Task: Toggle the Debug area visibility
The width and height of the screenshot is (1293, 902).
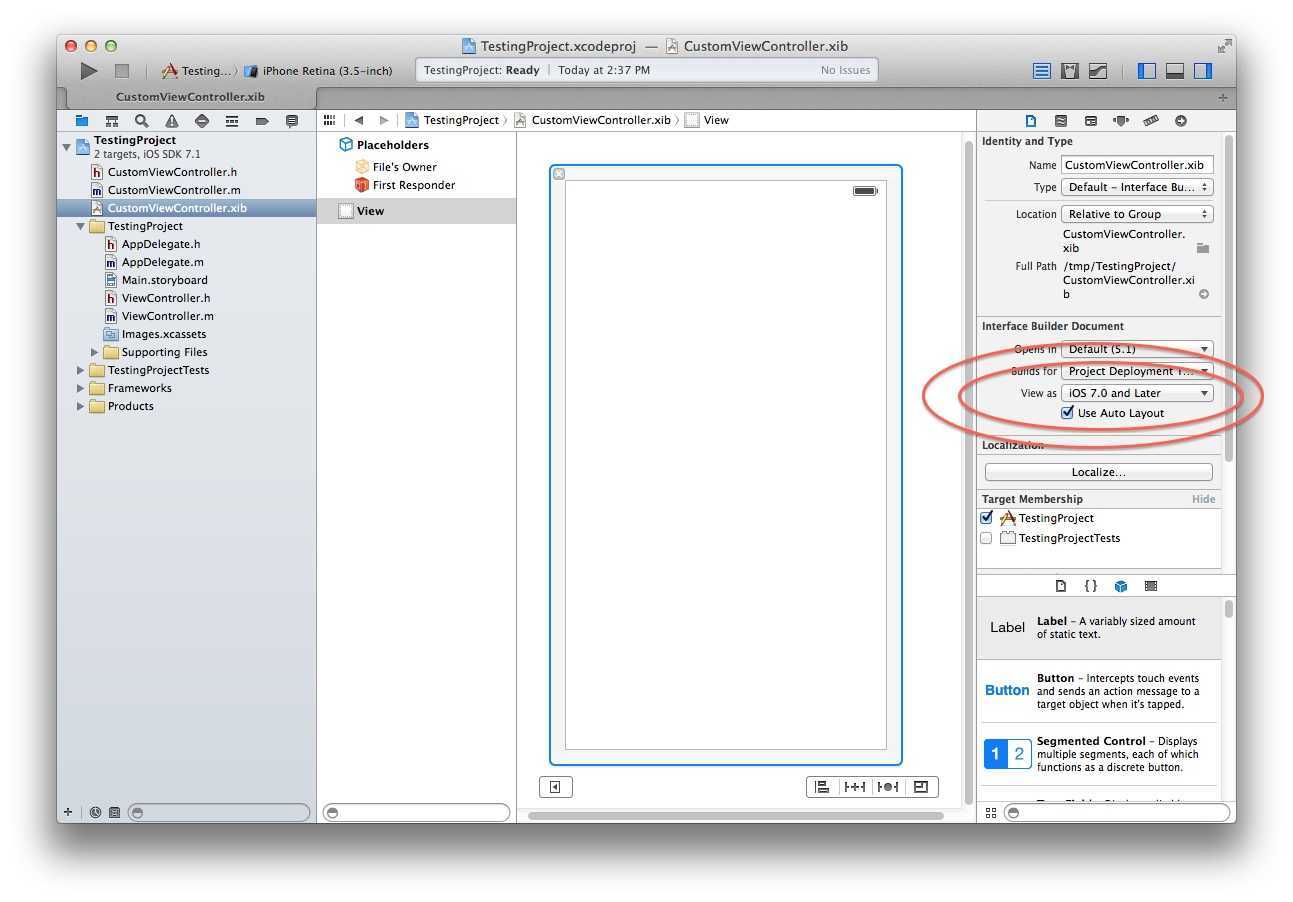Action: [x=1175, y=71]
